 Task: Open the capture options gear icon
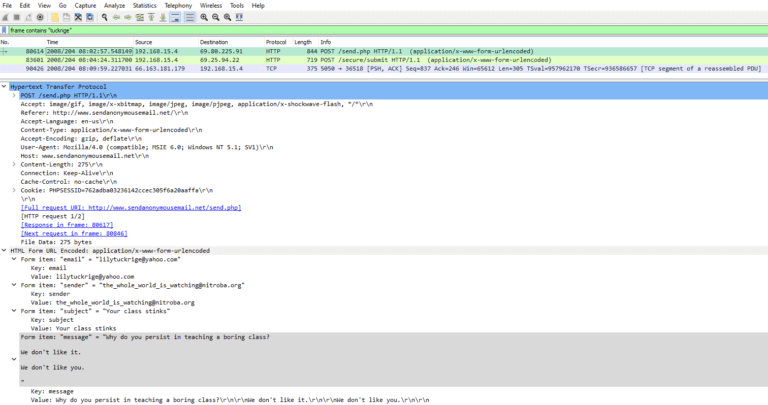[x=40, y=17]
